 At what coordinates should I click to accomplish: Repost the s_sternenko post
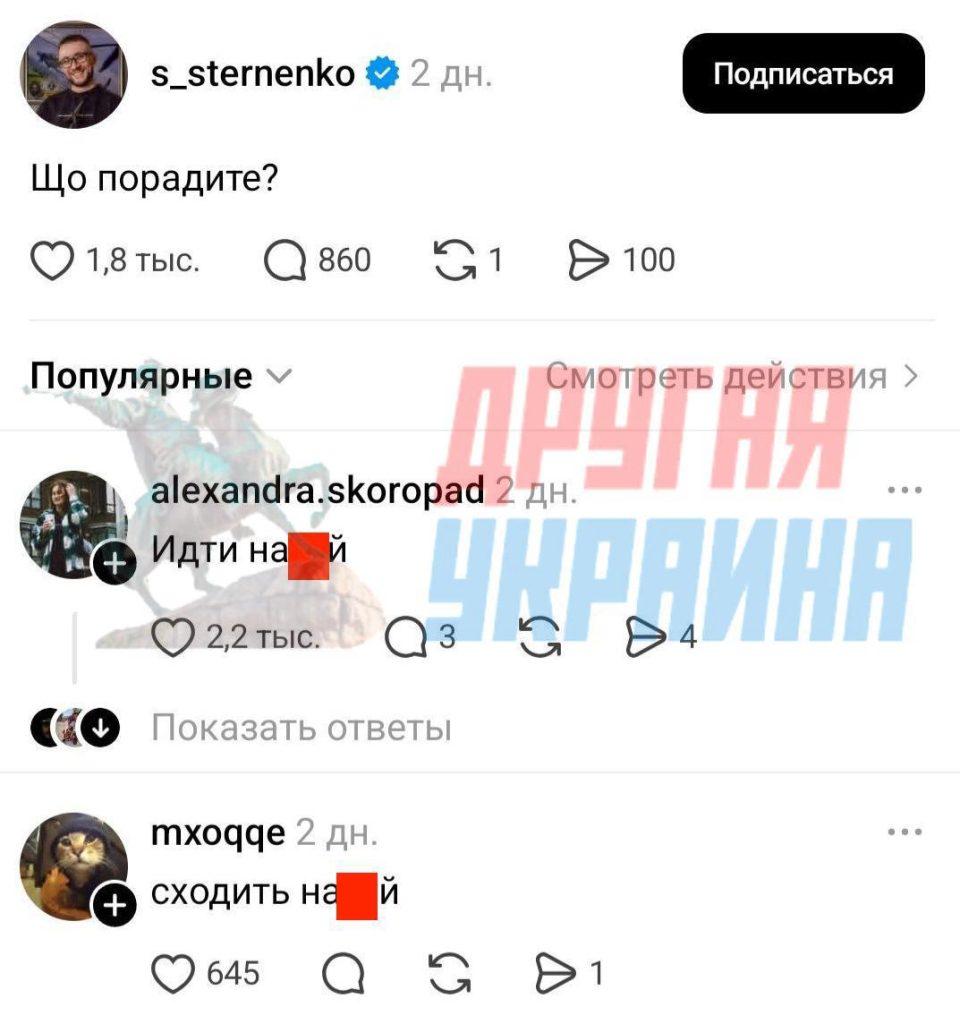(455, 260)
